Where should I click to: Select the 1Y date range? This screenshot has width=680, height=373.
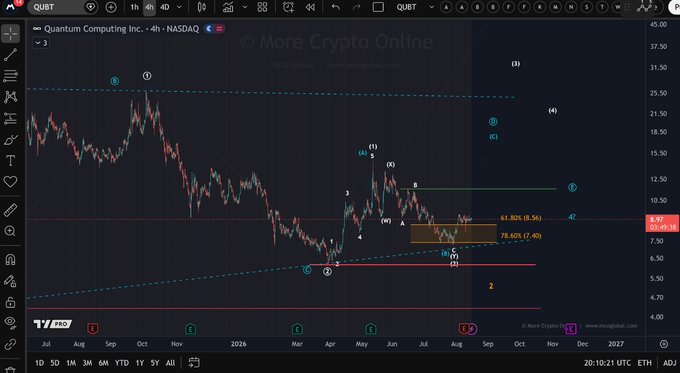pos(140,363)
